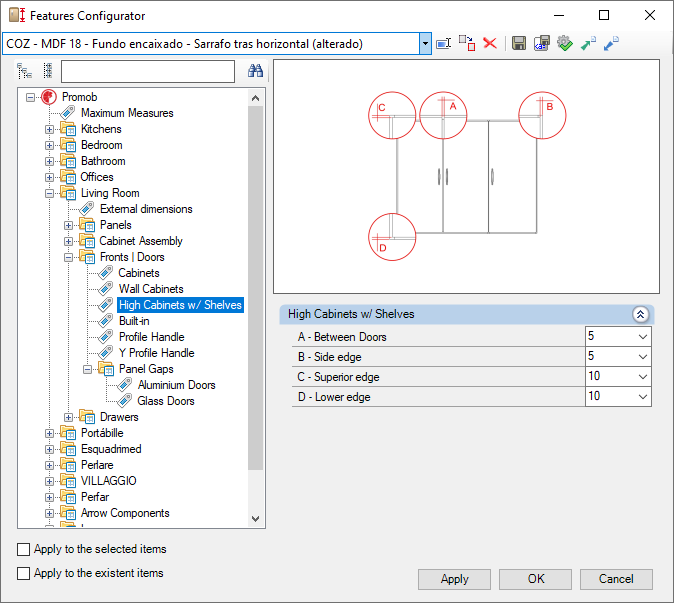Select Built-in item
The width and height of the screenshot is (674, 603).
tap(134, 321)
